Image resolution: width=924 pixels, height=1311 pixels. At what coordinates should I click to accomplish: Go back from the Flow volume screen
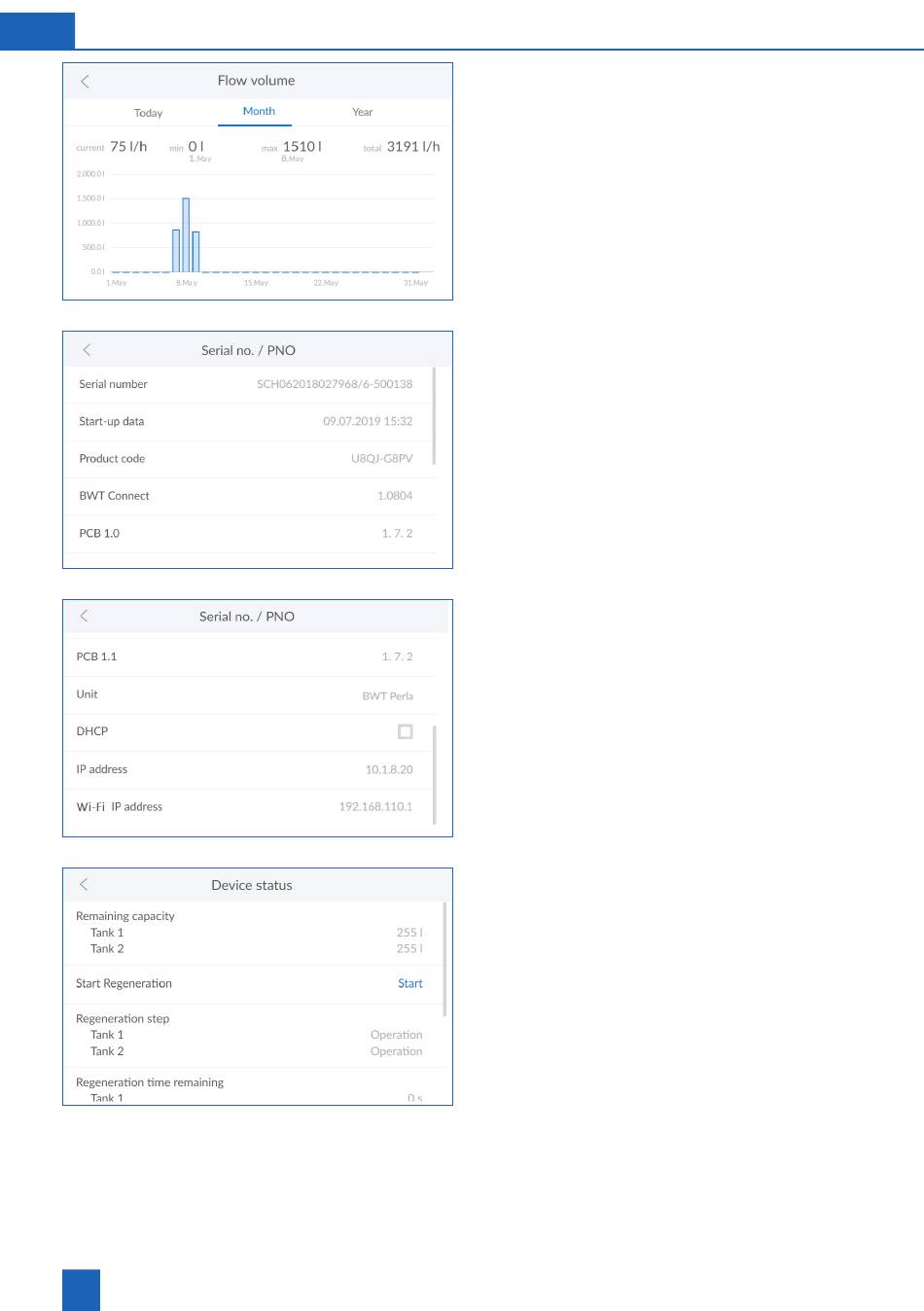tap(86, 82)
